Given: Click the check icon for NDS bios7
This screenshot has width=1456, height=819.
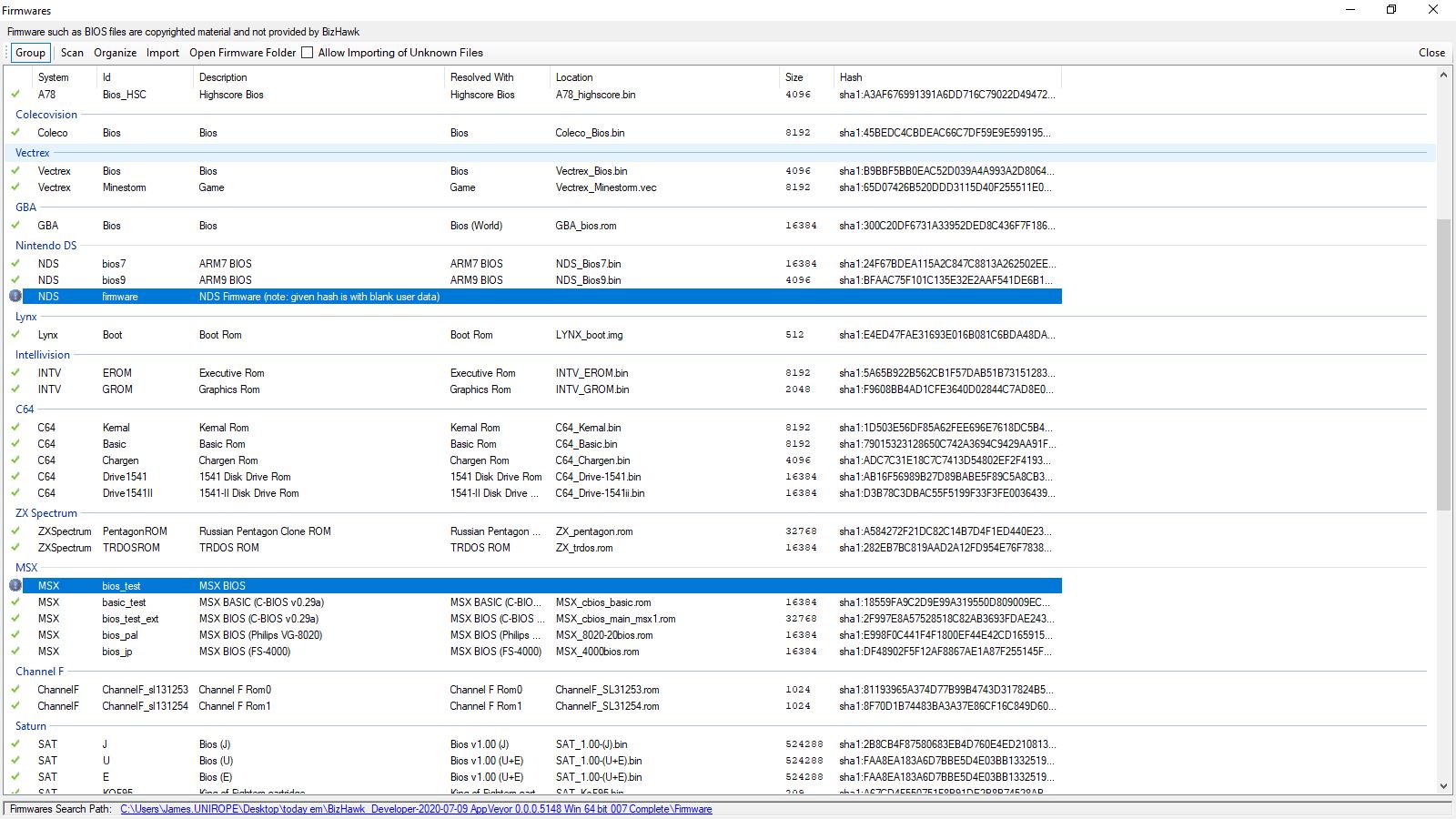Looking at the screenshot, I should point(15,263).
